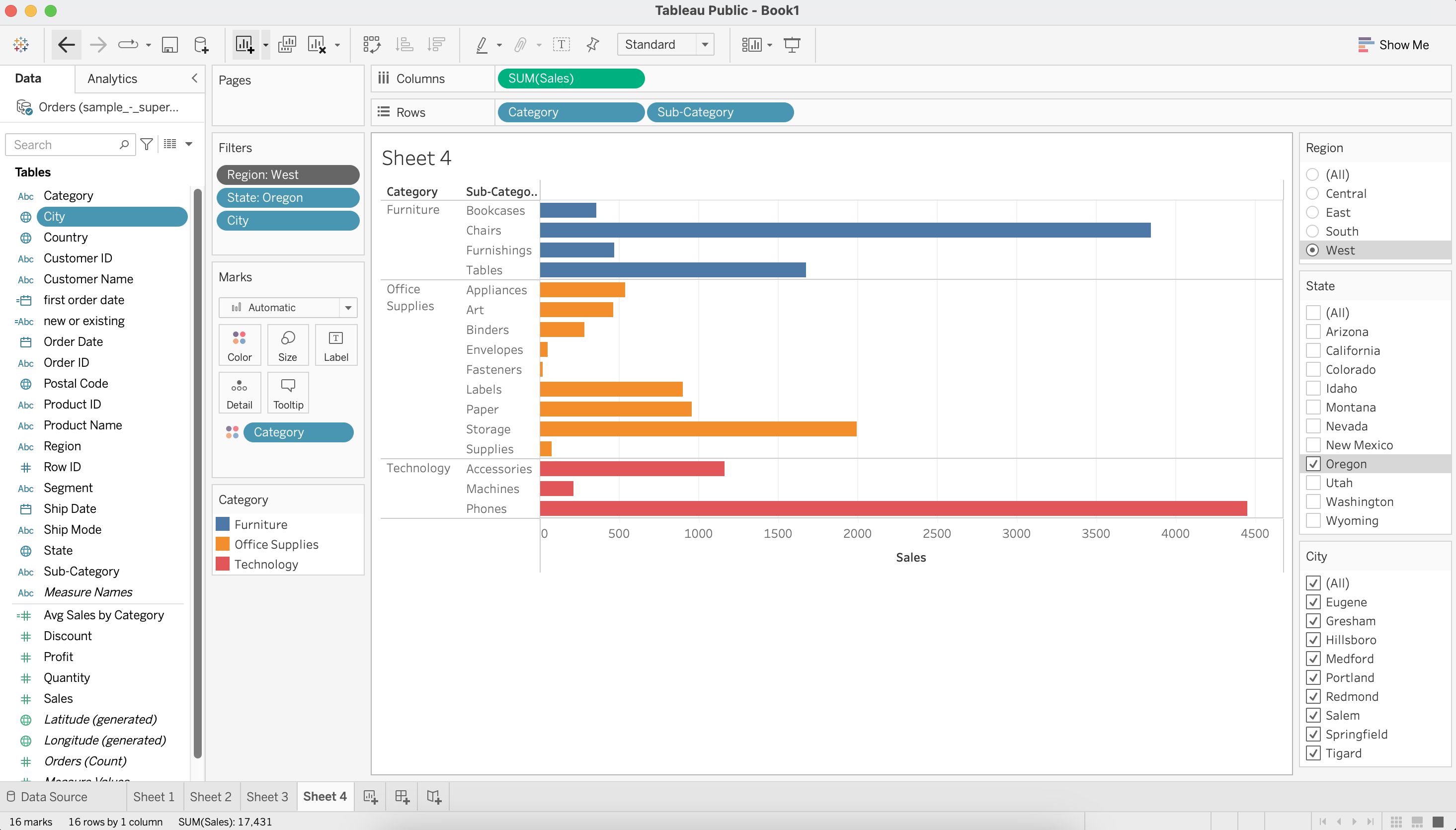The image size is (1456, 830).
Task: Click the Sort Descending toolbar icon
Action: 436,44
